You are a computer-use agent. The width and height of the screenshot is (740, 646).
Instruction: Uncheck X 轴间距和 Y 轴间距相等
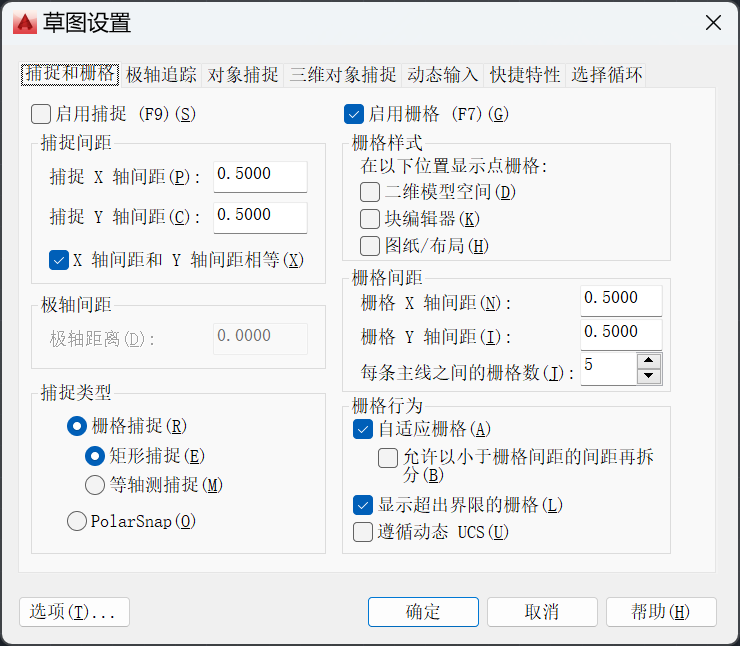[59, 260]
